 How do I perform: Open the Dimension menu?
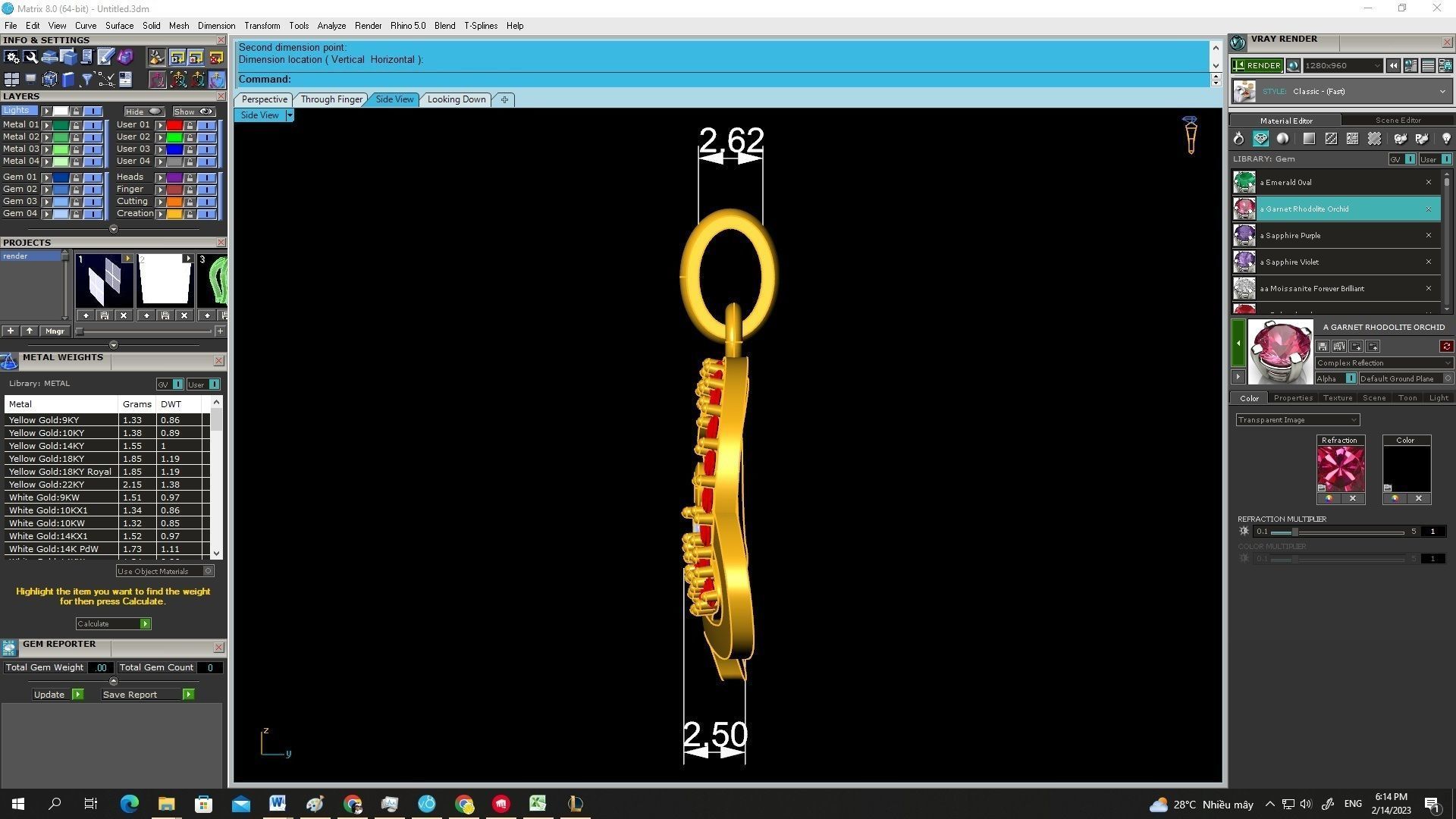[x=216, y=26]
